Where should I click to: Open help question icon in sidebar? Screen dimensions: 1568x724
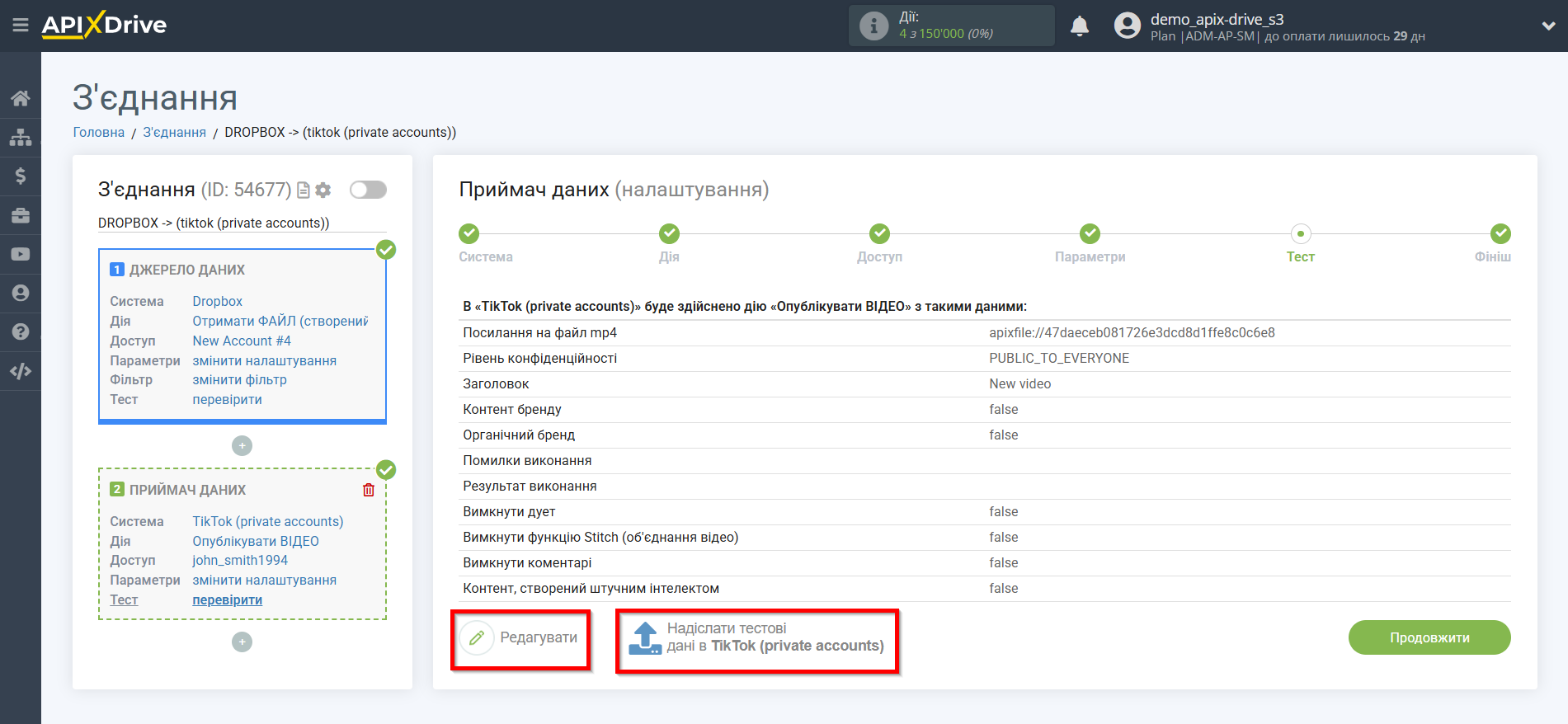coord(21,331)
